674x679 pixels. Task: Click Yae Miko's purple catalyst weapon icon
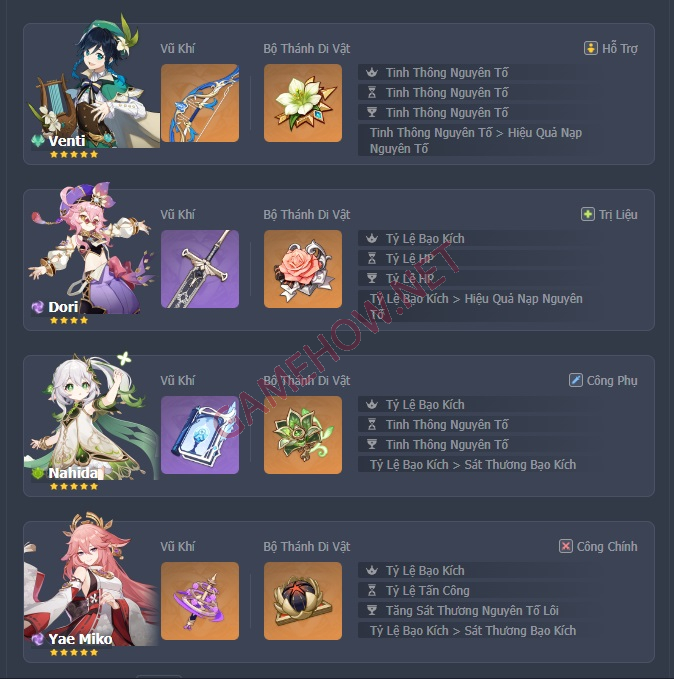tap(200, 601)
